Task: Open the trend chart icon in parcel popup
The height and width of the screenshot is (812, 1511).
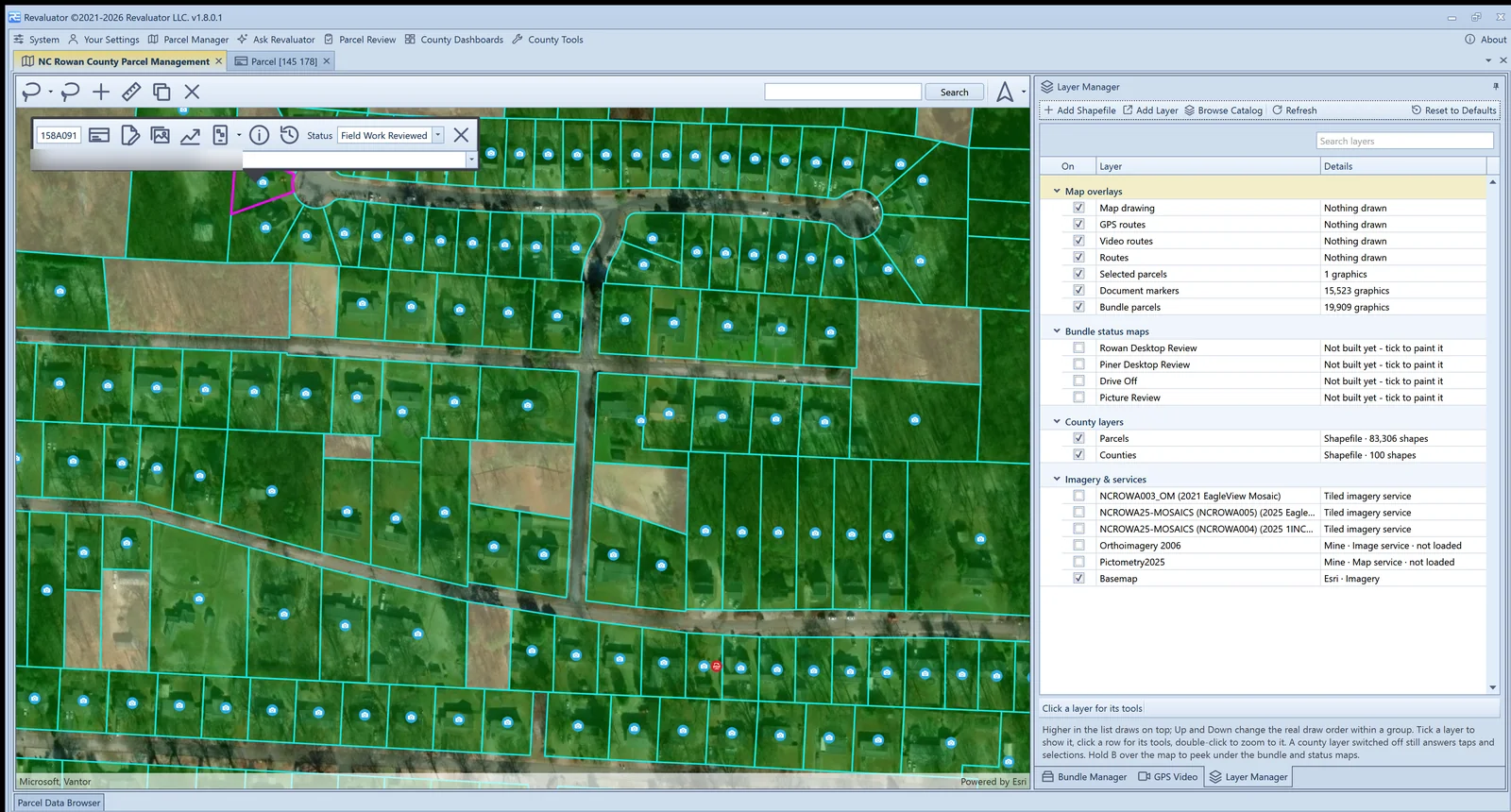Action: tap(190, 136)
